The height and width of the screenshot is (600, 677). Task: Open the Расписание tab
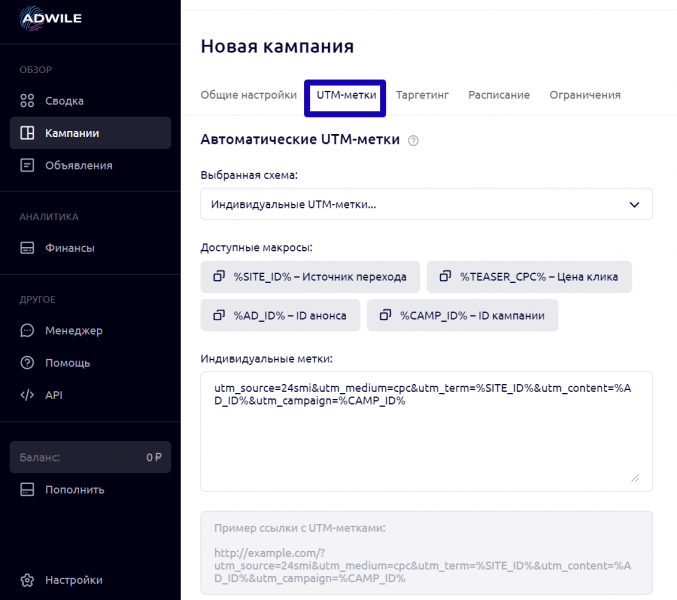click(x=499, y=95)
